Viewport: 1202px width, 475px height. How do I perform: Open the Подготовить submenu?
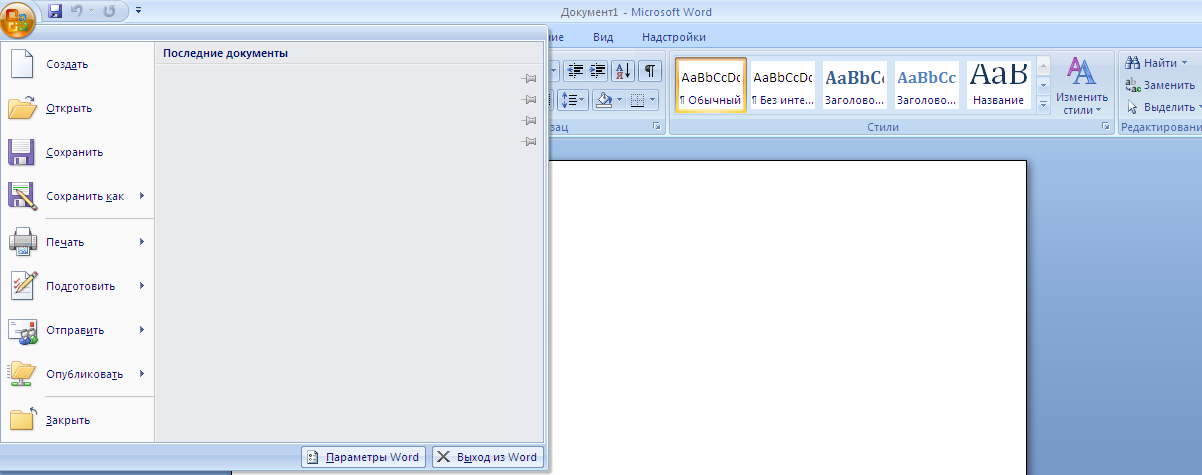point(78,286)
